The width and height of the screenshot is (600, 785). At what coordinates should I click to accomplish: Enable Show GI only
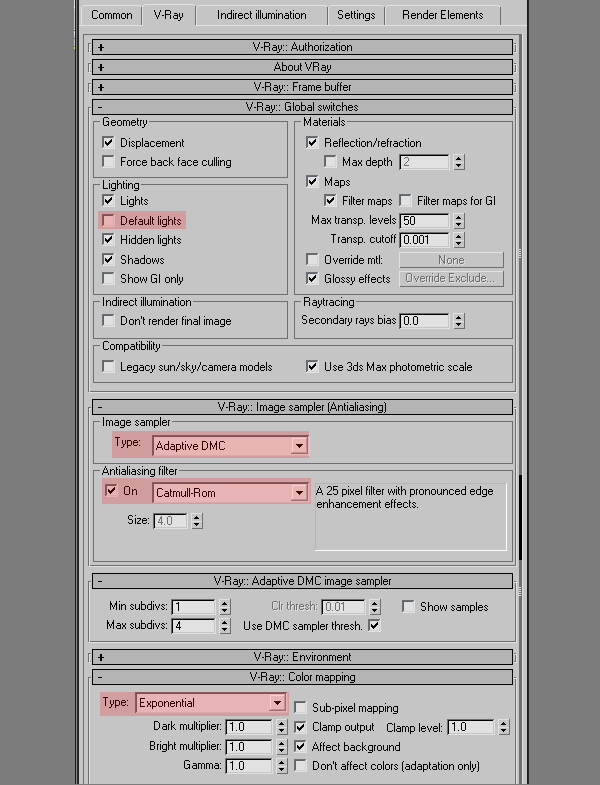tap(108, 279)
